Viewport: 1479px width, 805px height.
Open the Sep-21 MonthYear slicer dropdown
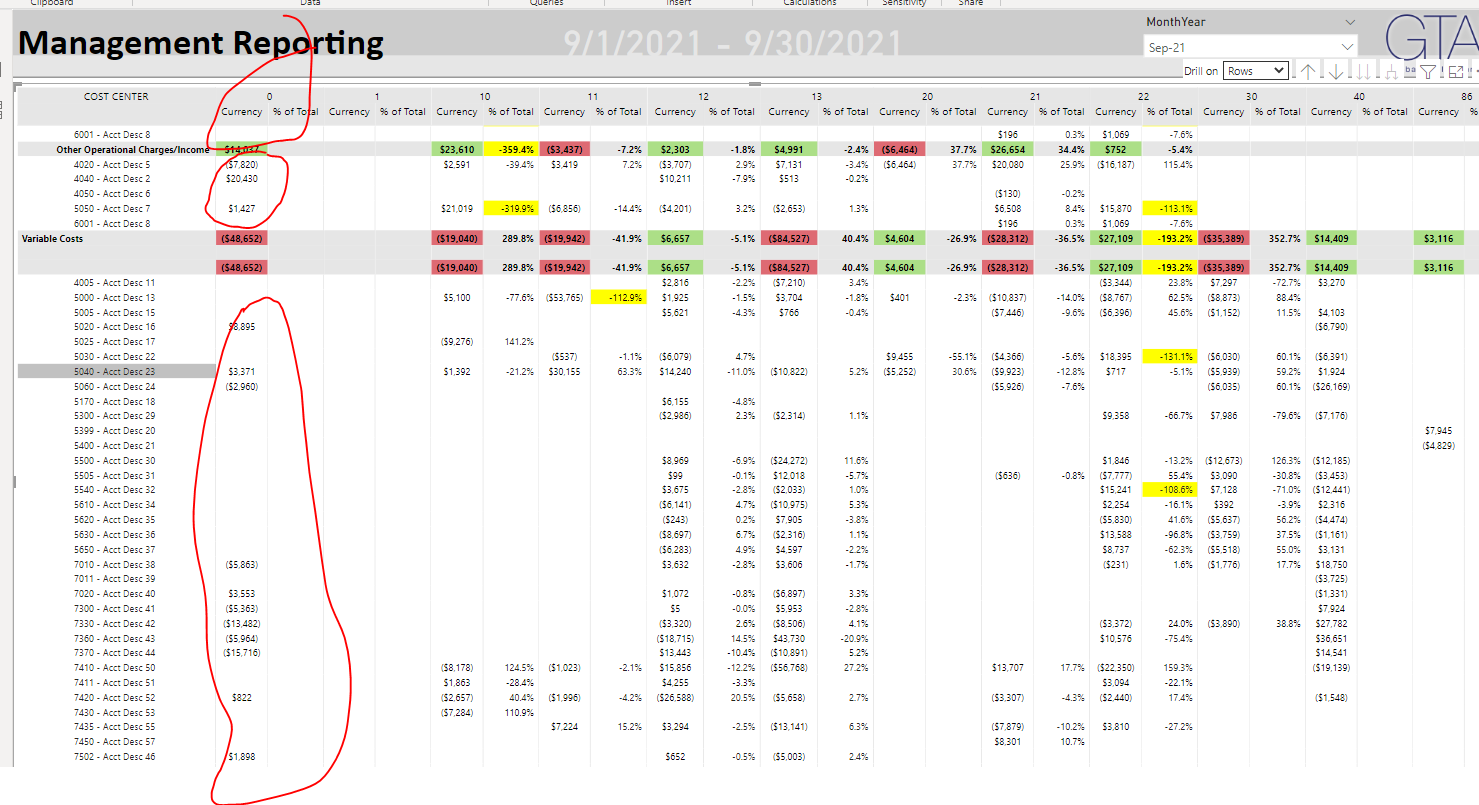[1250, 47]
